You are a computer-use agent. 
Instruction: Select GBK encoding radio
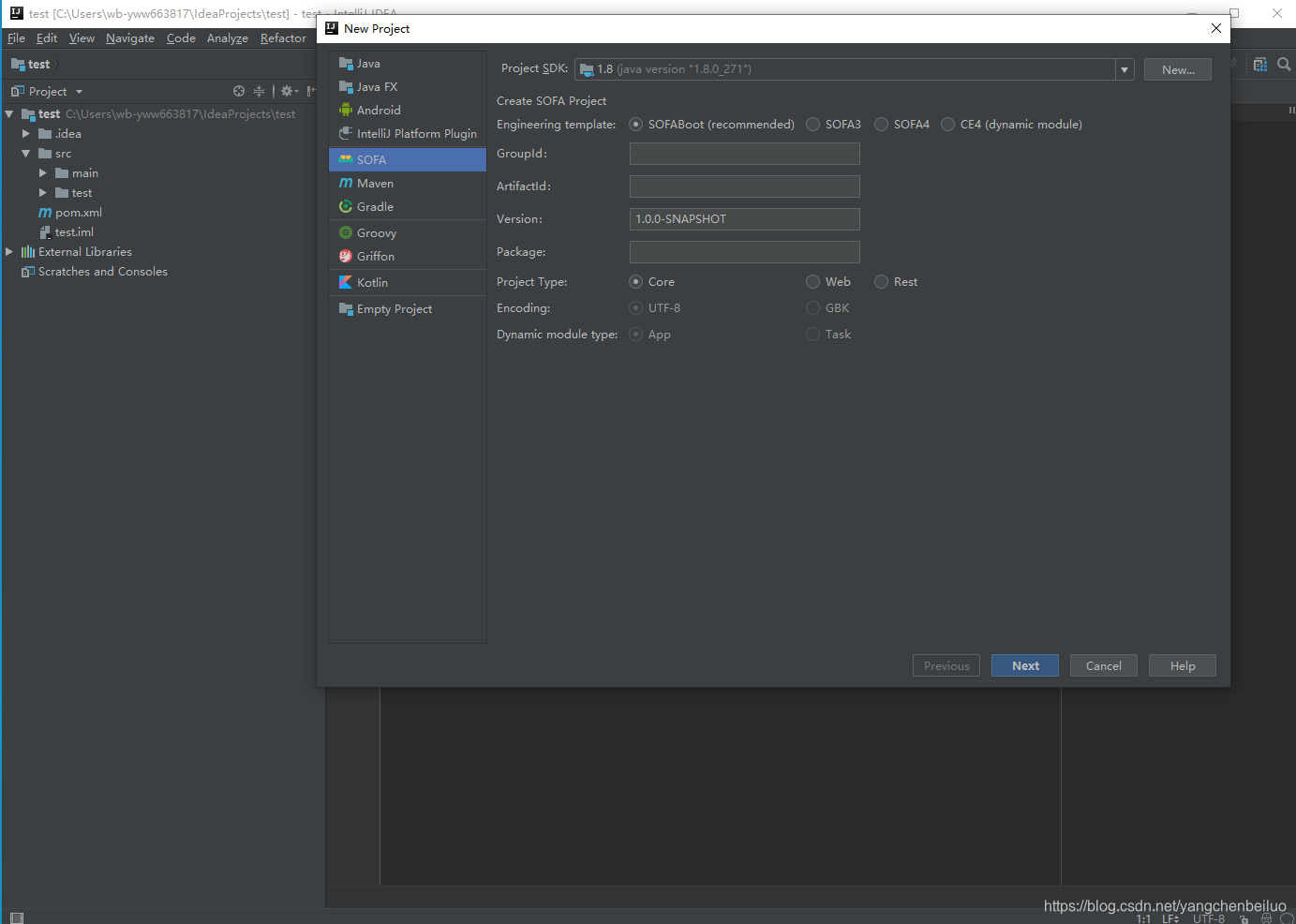pyautogui.click(x=813, y=308)
